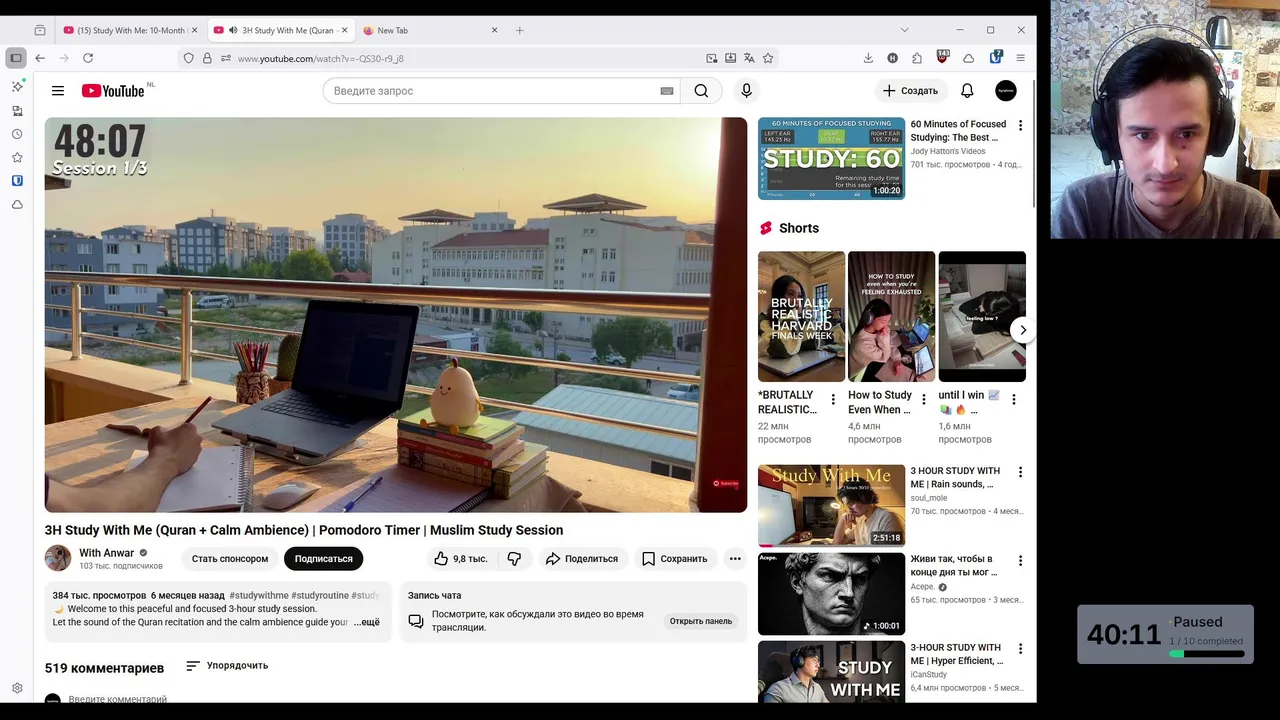Open options for BRUTALLY REALISTIC short
The image size is (1280, 720).
pyautogui.click(x=833, y=400)
